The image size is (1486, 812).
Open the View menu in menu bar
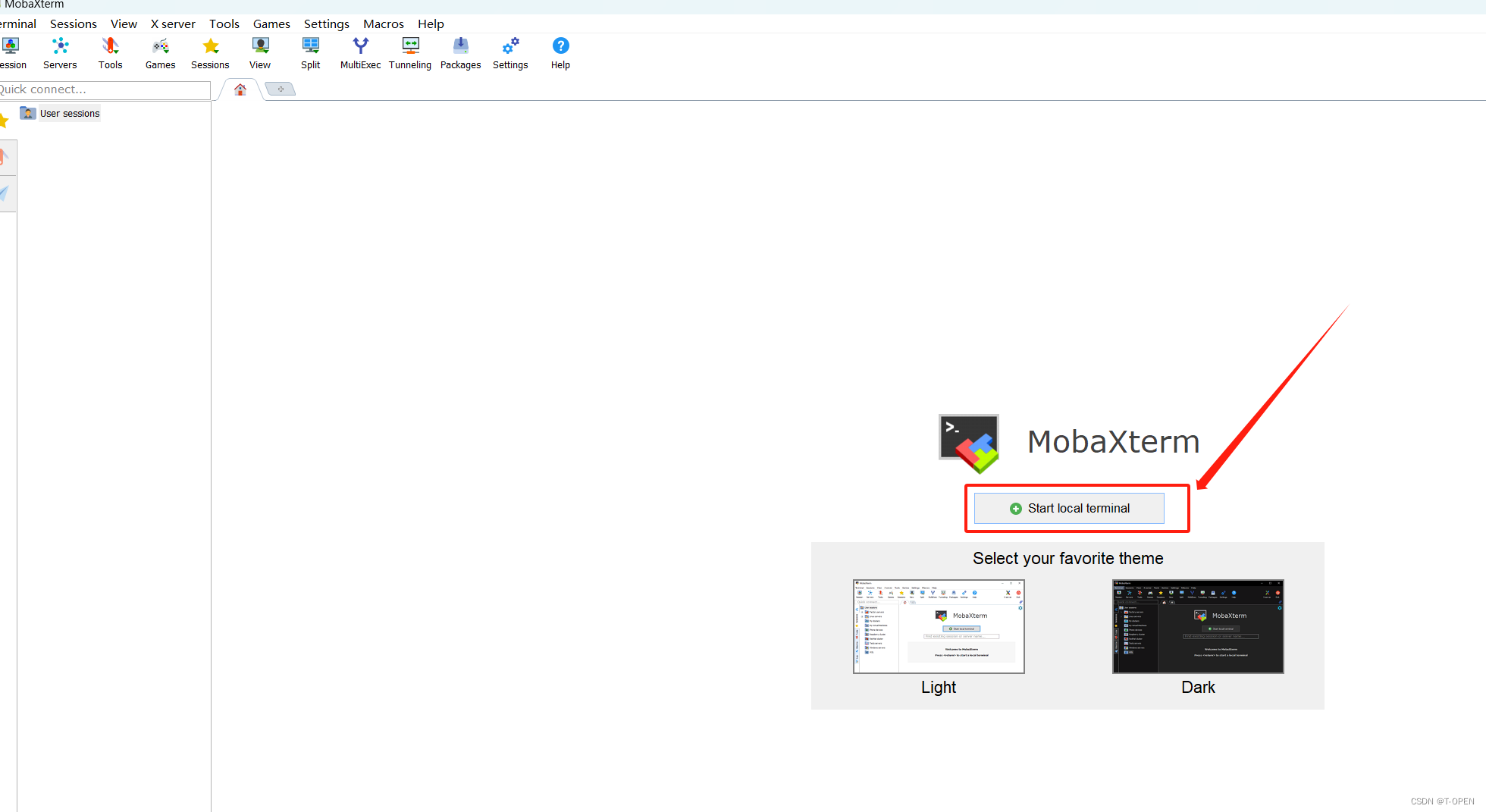(x=124, y=24)
